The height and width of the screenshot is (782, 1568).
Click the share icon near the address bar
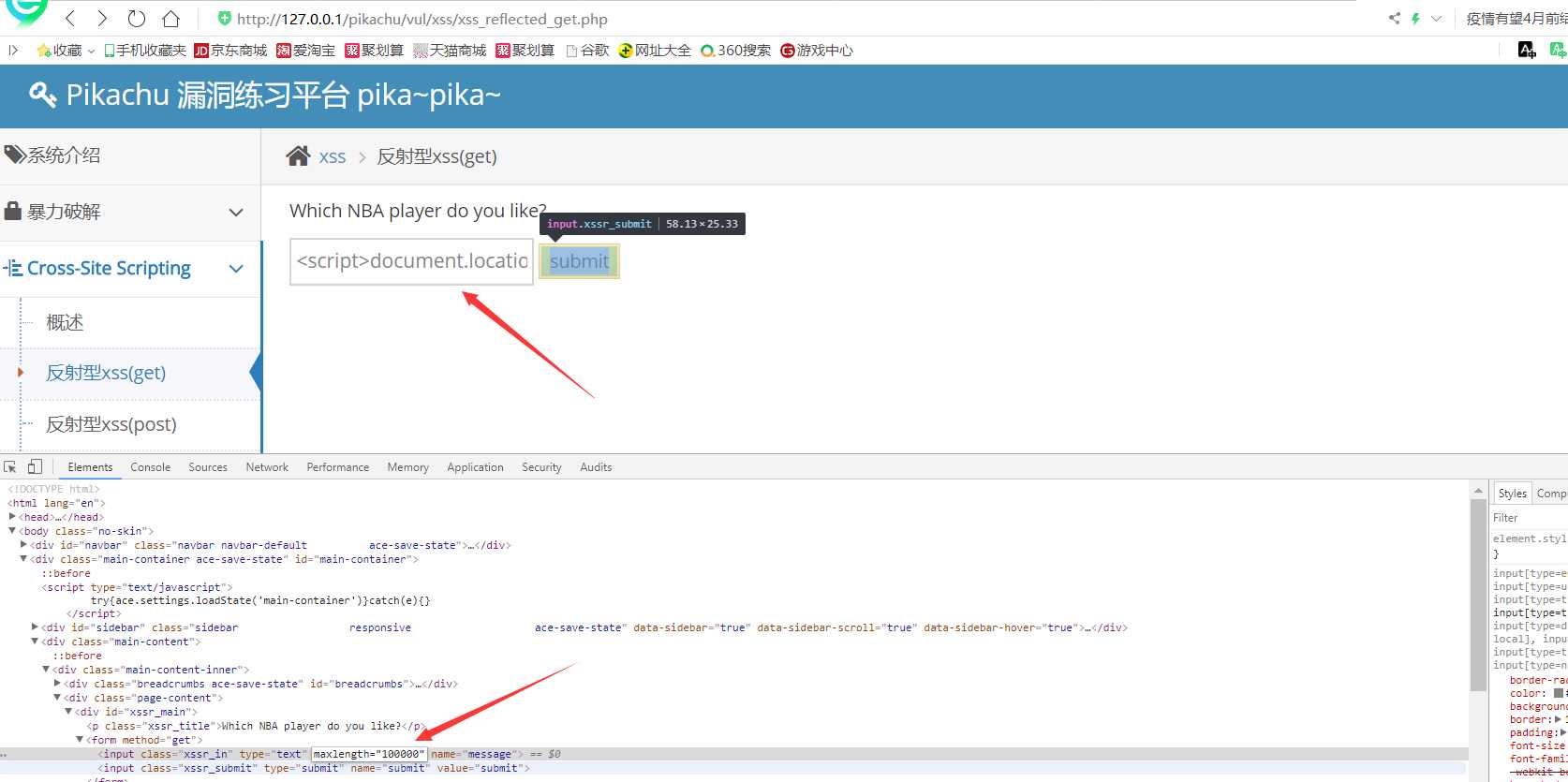(x=1394, y=19)
